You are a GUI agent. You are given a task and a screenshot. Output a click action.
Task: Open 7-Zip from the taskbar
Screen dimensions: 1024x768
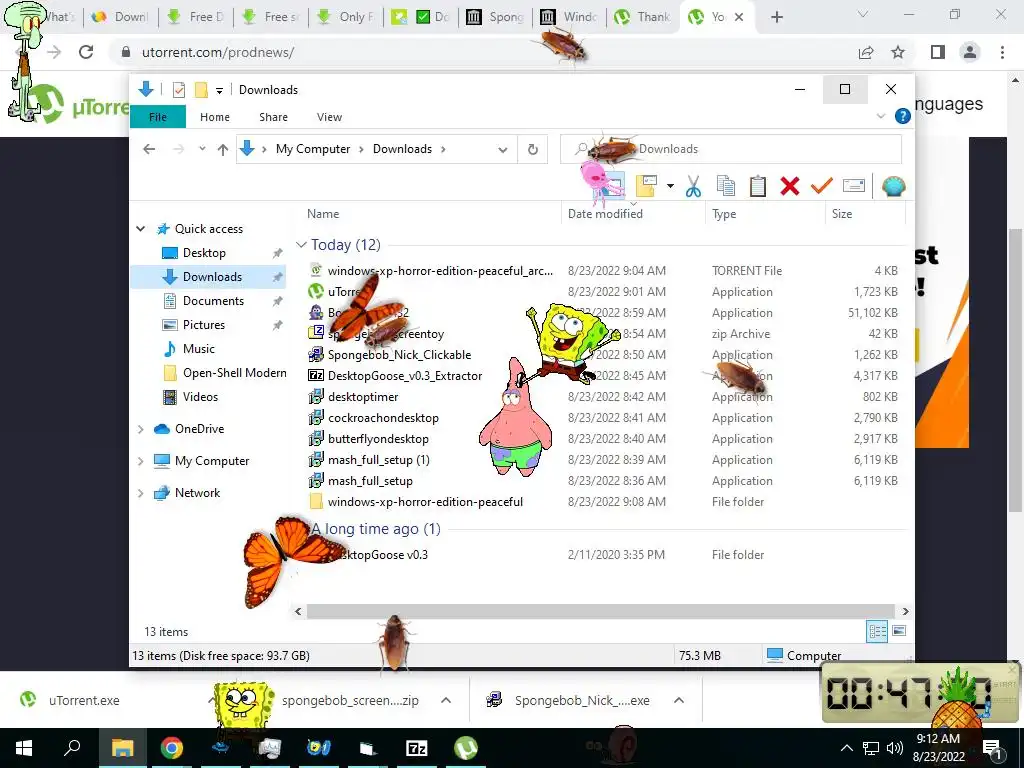pyautogui.click(x=416, y=748)
